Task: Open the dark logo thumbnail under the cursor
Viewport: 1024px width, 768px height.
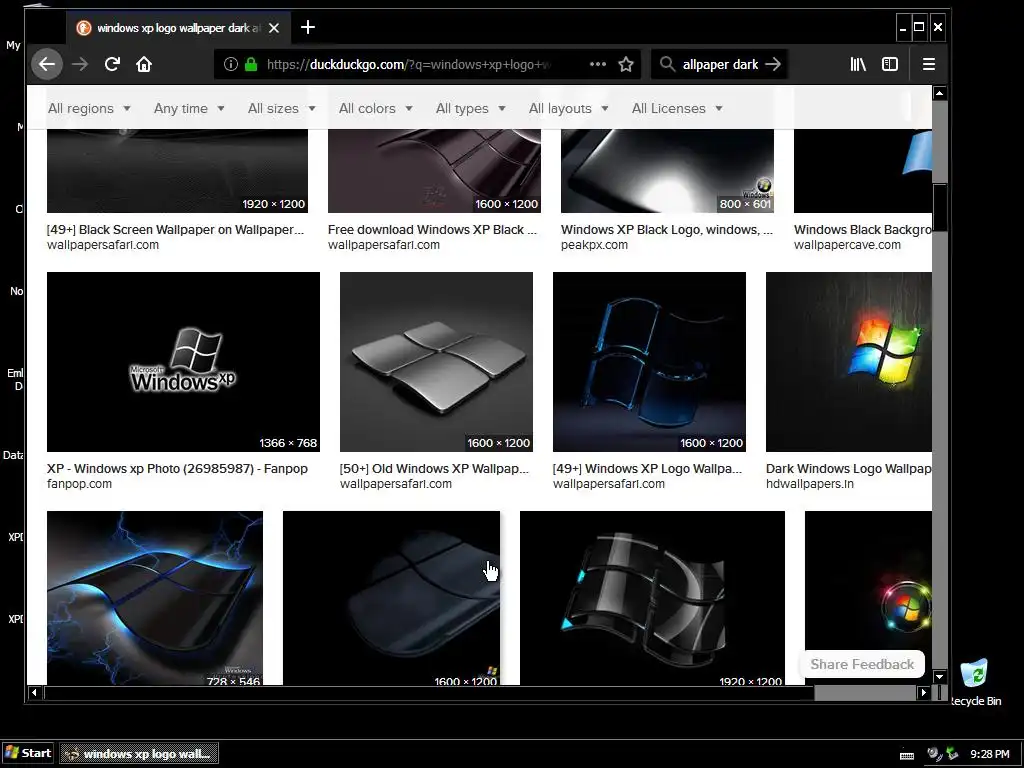Action: (x=391, y=598)
